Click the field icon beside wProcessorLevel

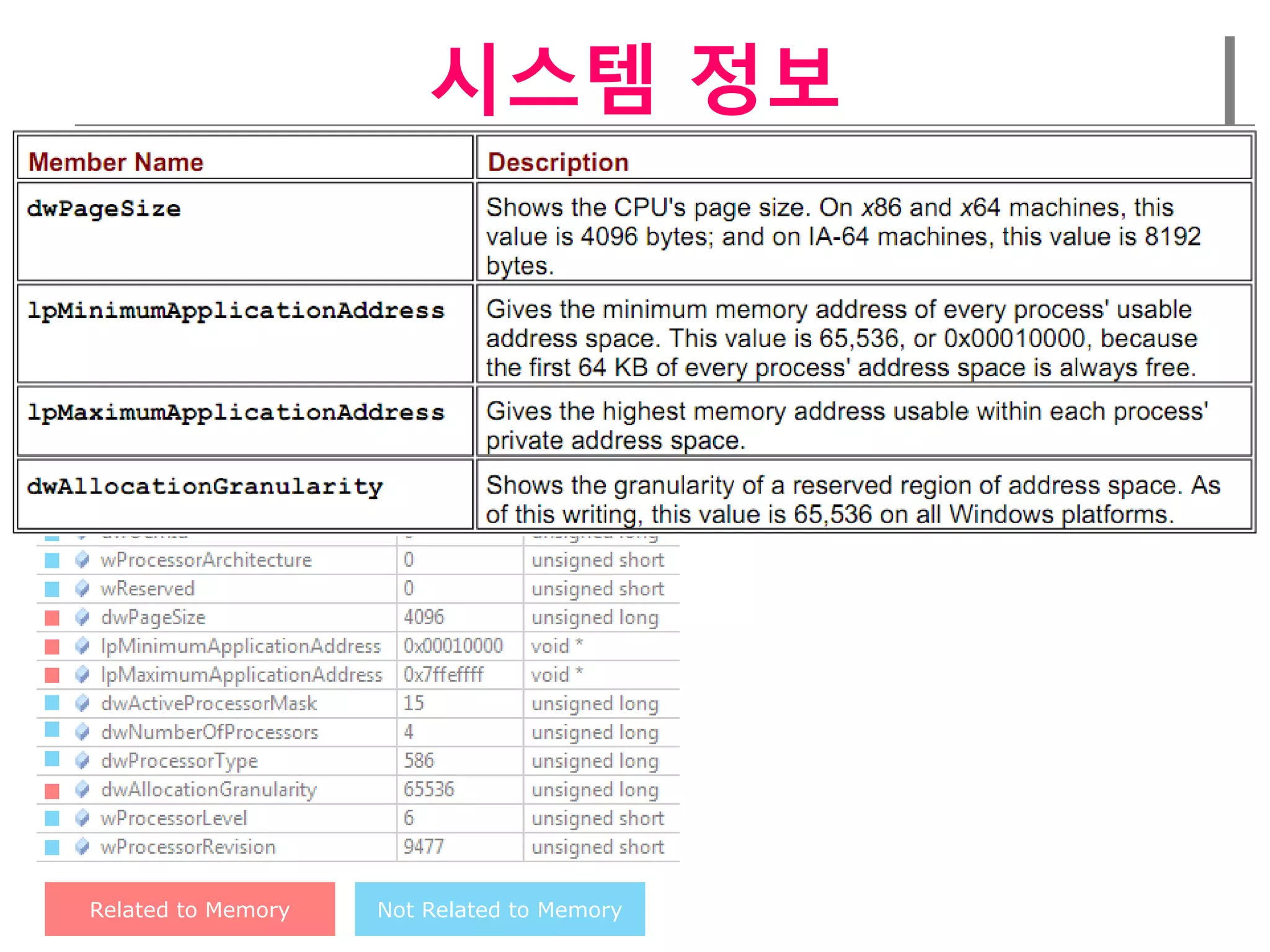(82, 818)
